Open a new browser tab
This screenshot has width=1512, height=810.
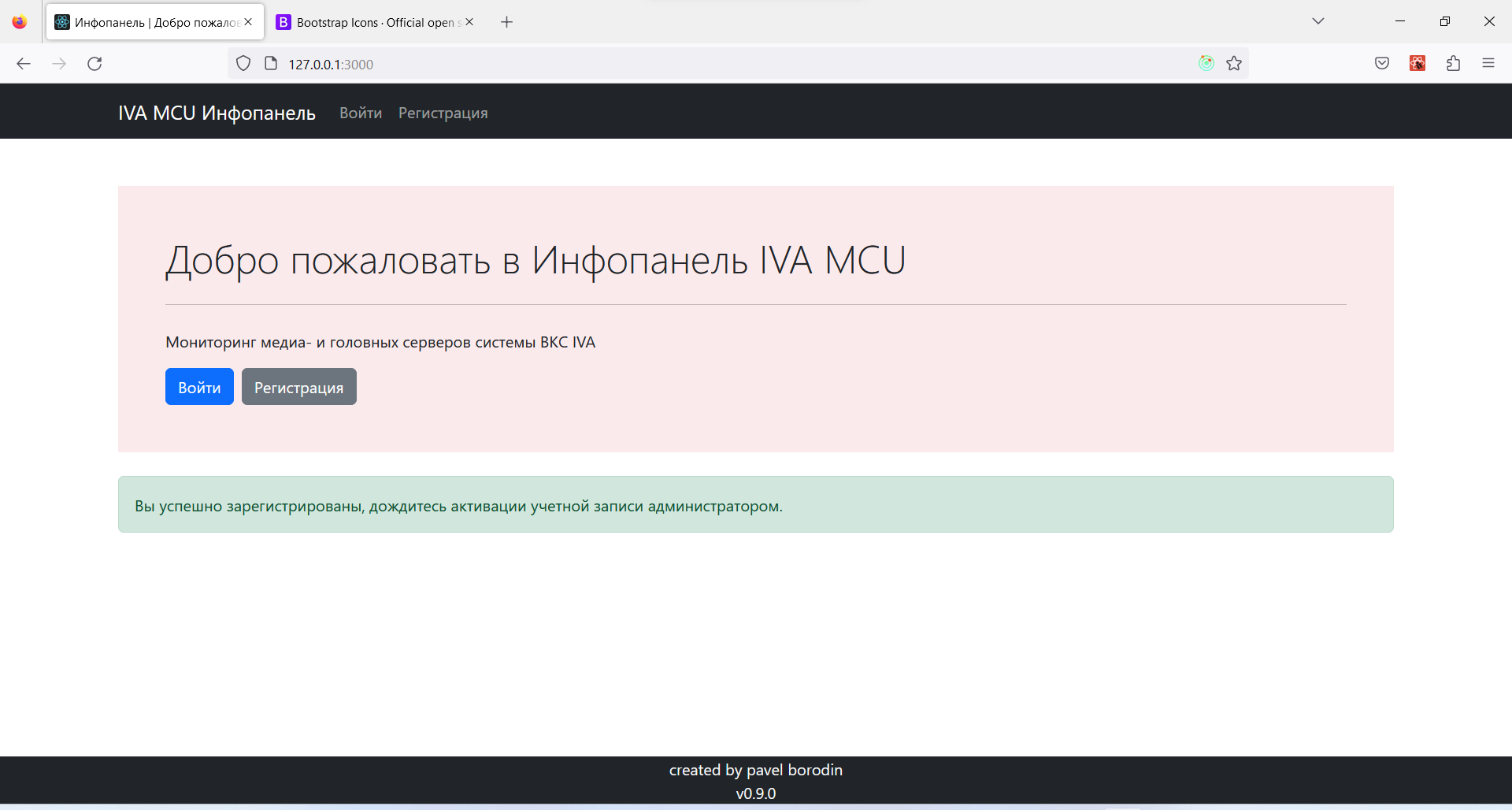point(507,22)
